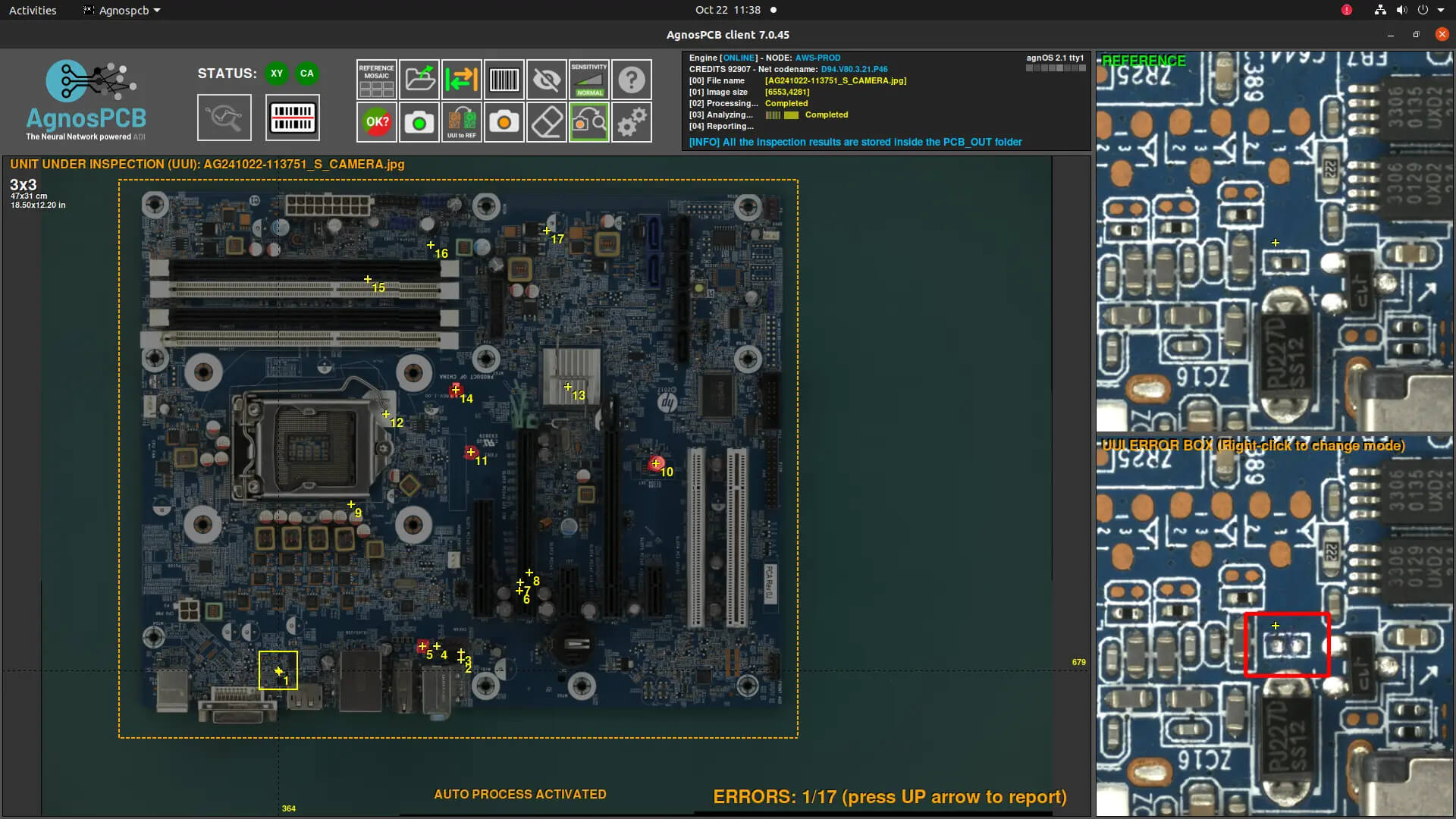Image resolution: width=1456 pixels, height=819 pixels.
Task: Toggle the crossed-out eye visibility icon
Action: (547, 80)
